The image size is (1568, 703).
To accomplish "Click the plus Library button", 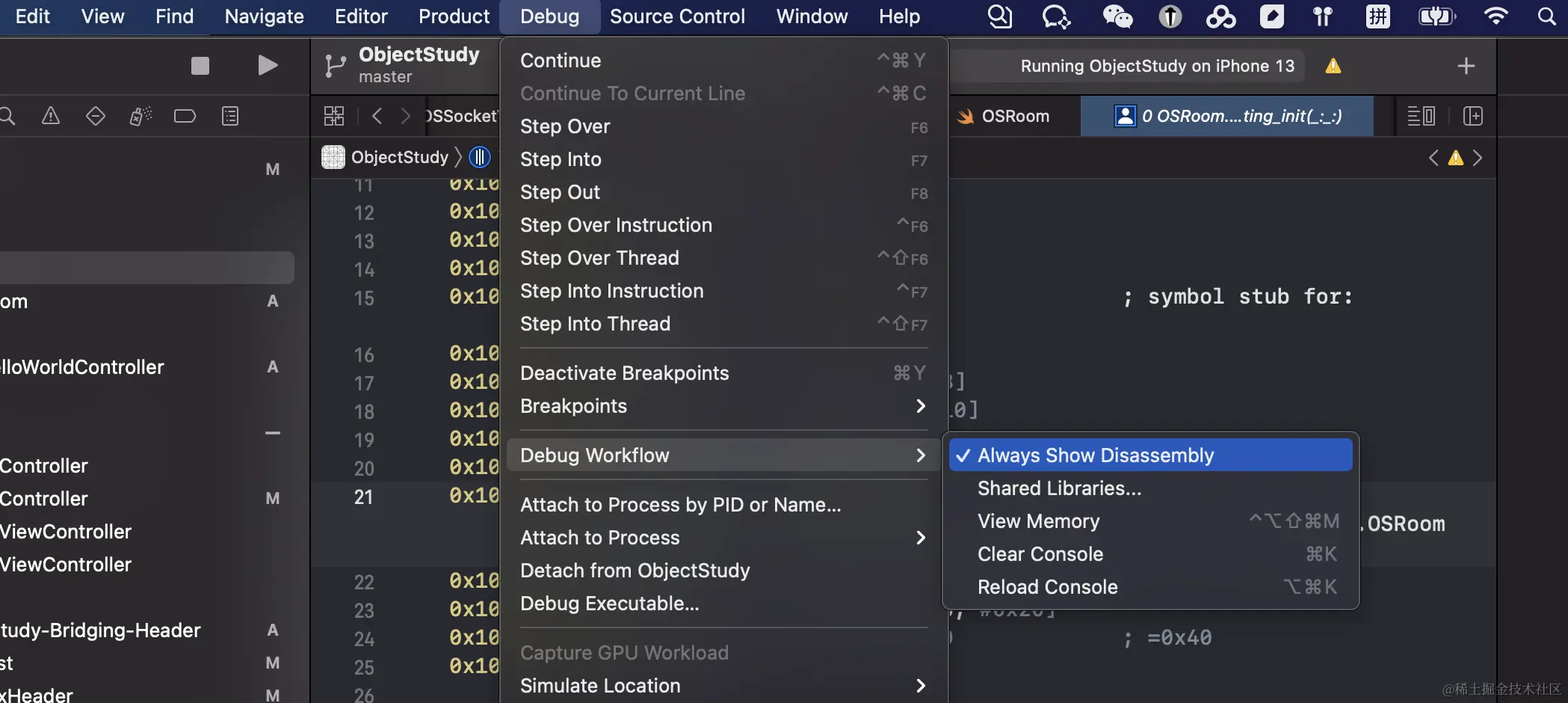I will click(x=1466, y=66).
